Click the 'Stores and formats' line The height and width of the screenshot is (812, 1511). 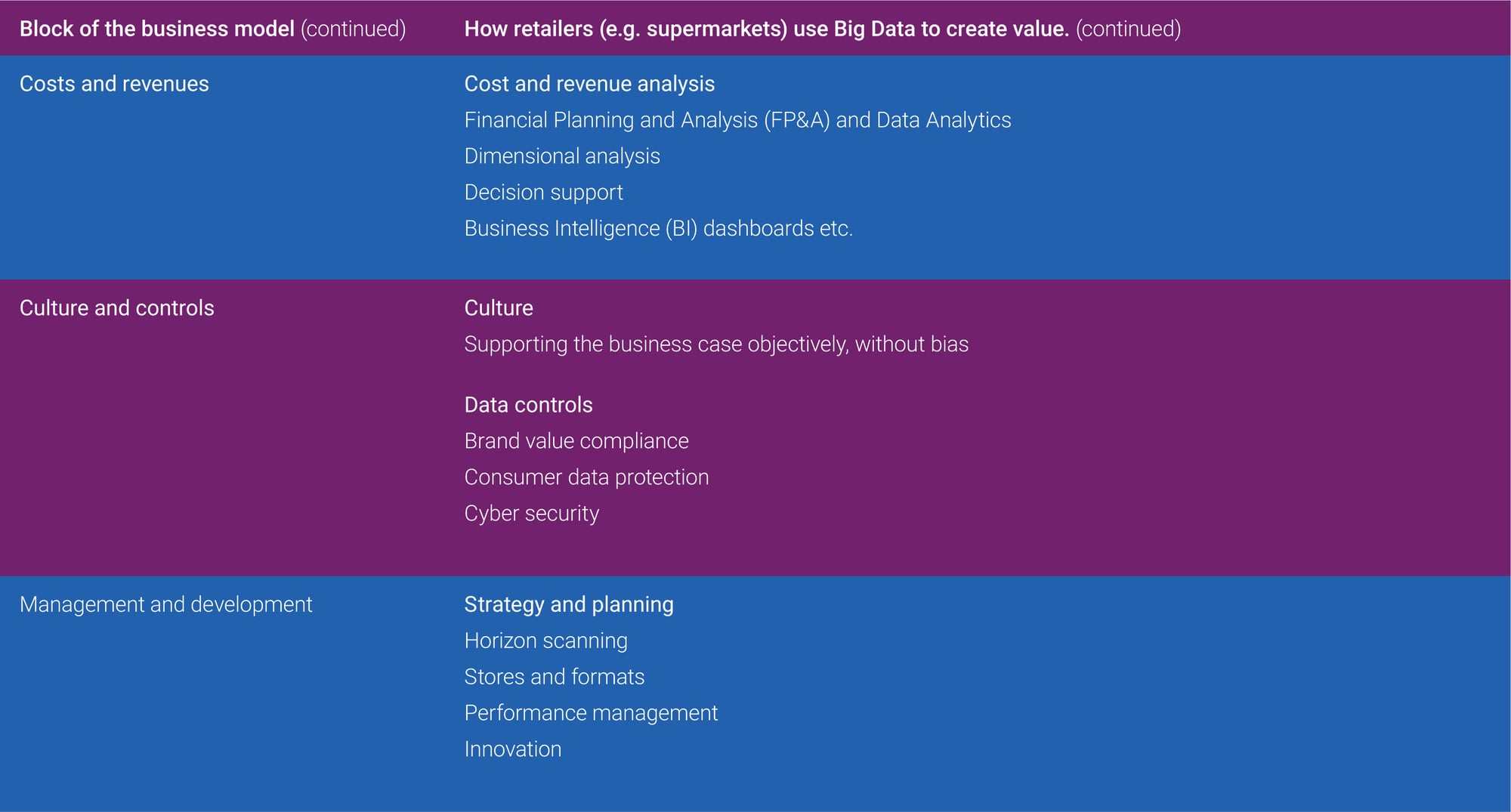coord(554,677)
